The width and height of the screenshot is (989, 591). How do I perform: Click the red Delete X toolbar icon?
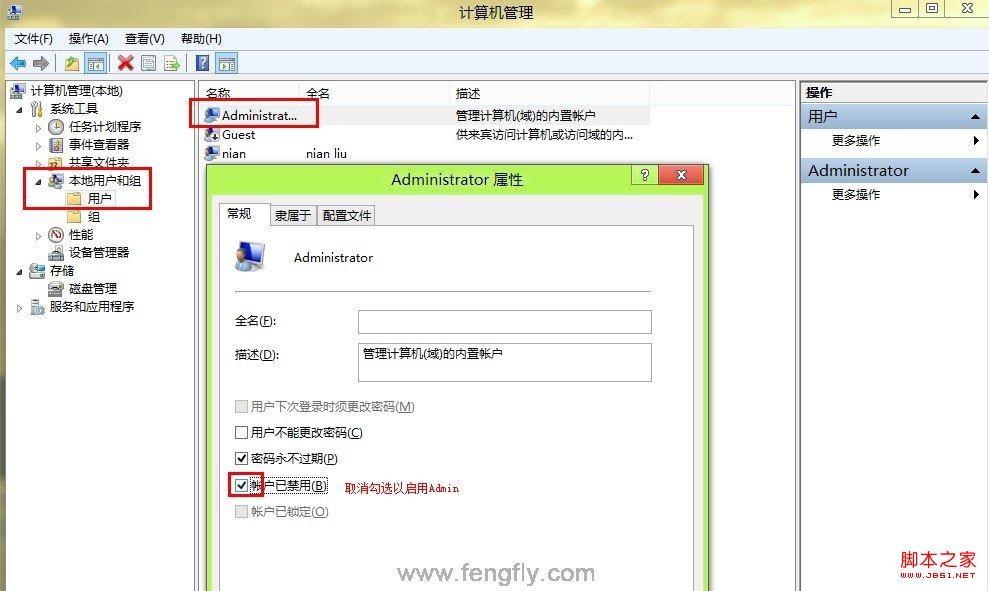coord(126,63)
